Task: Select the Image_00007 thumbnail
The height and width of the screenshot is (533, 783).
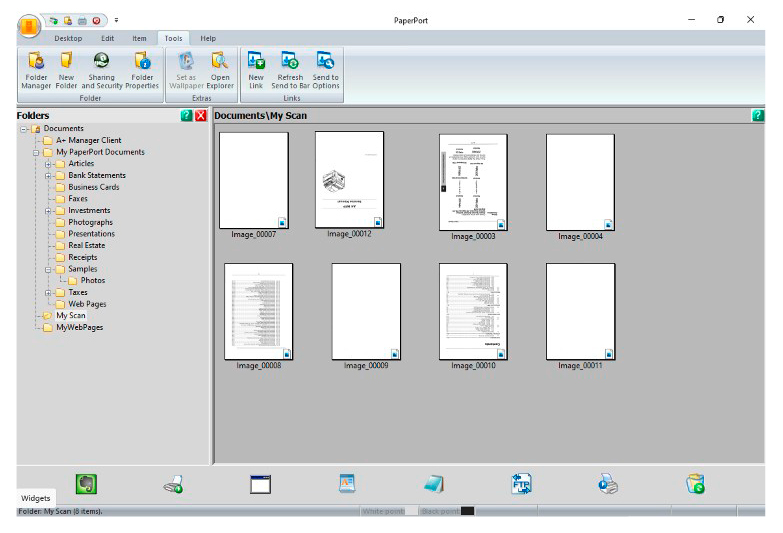Action: coord(254,180)
